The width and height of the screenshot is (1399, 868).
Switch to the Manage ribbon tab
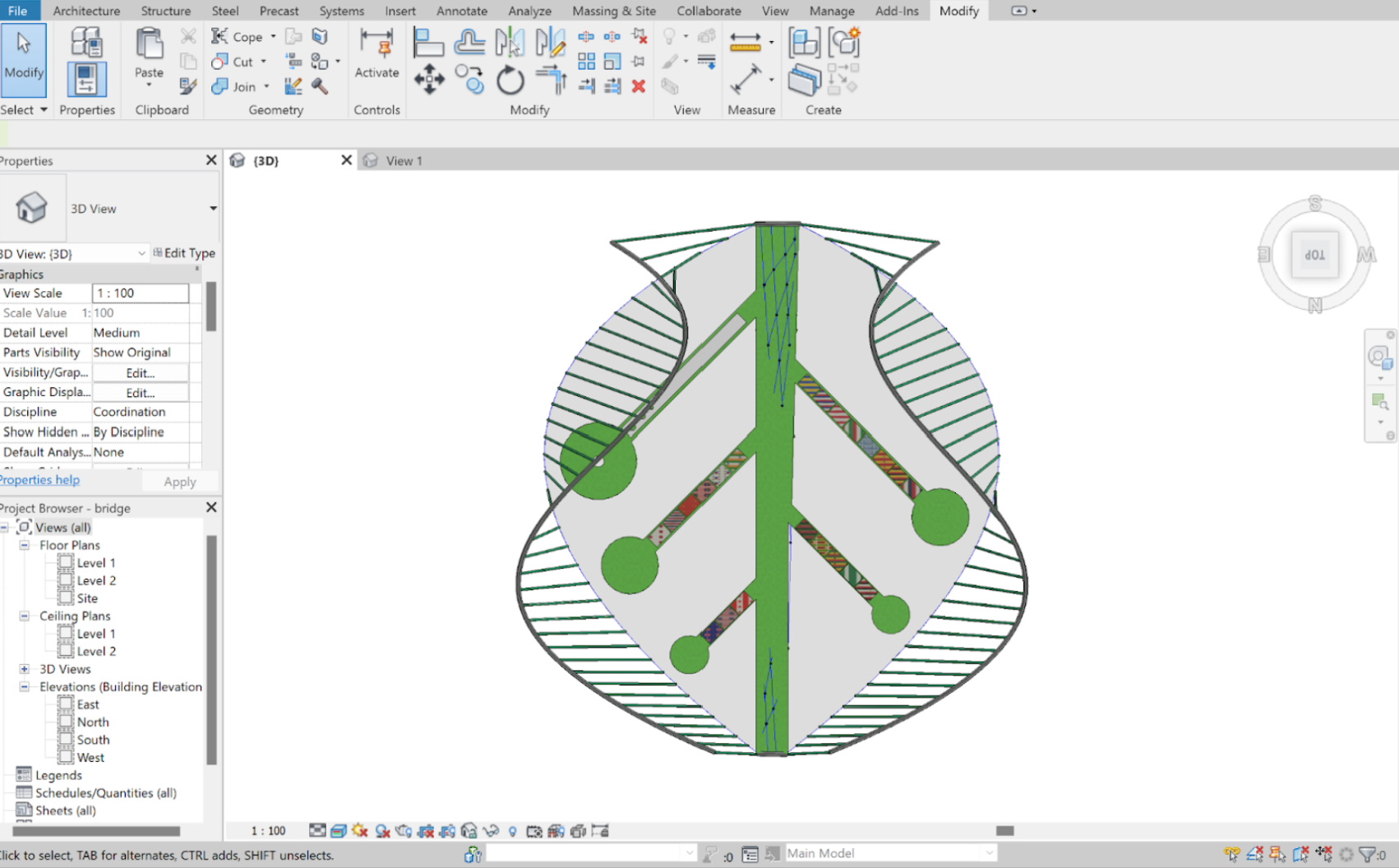point(832,11)
